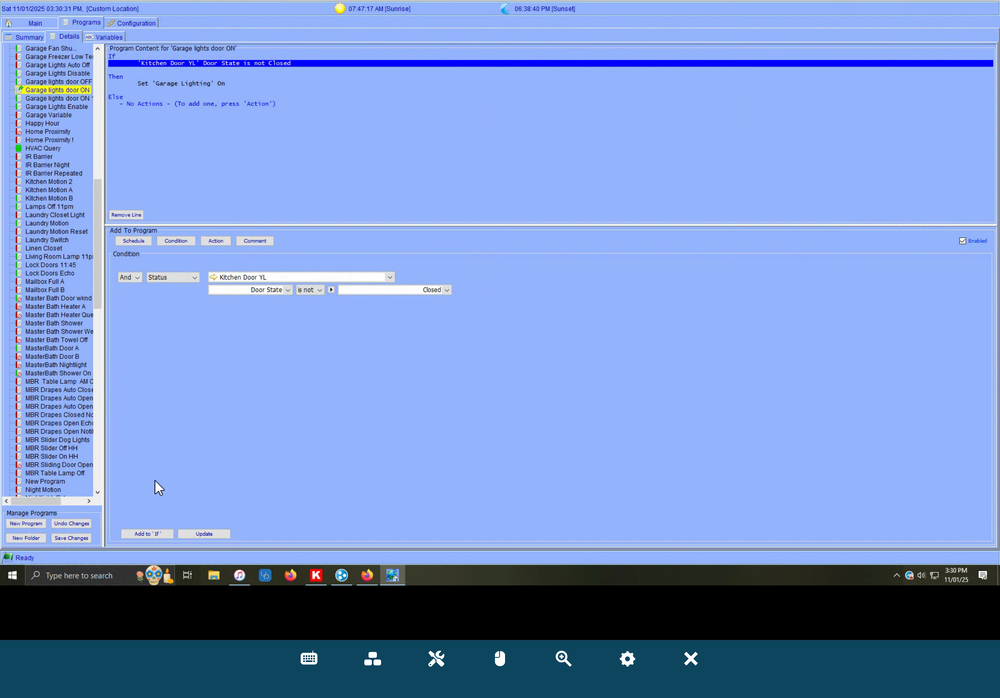Open the Status condition type dropdown
1000x698 pixels.
click(173, 277)
